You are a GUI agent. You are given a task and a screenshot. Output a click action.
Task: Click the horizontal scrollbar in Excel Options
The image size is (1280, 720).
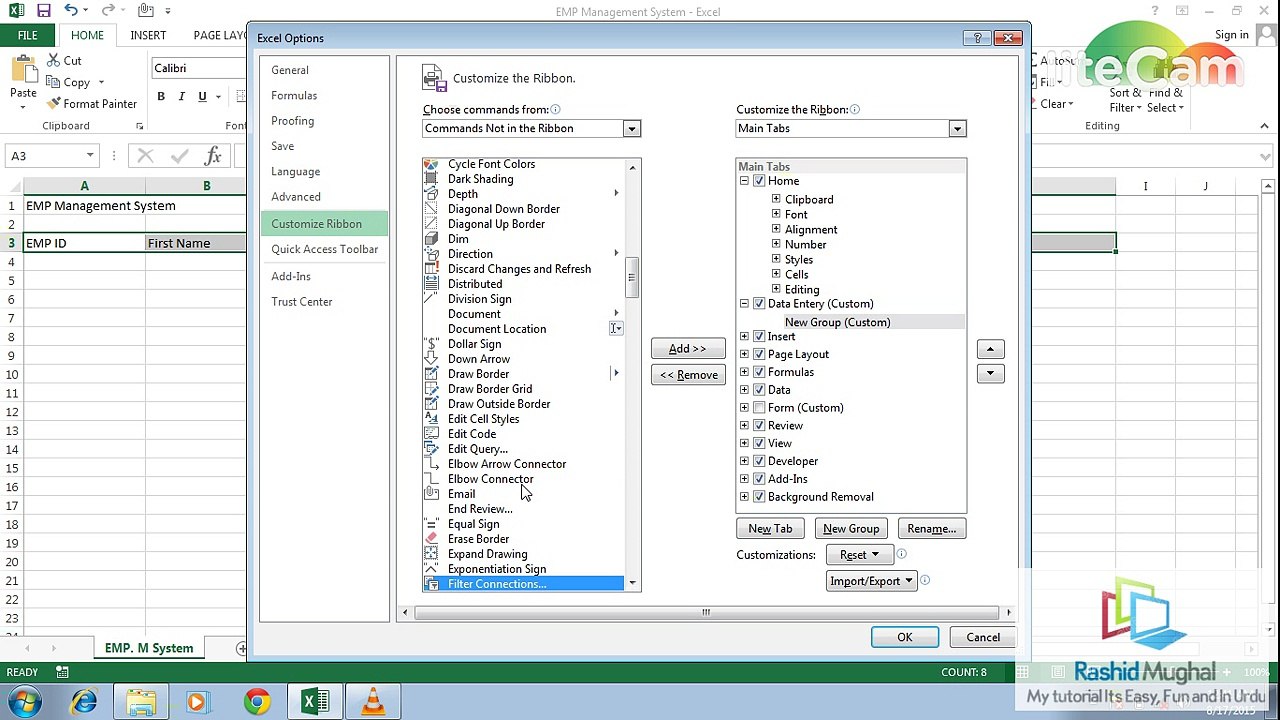click(706, 612)
